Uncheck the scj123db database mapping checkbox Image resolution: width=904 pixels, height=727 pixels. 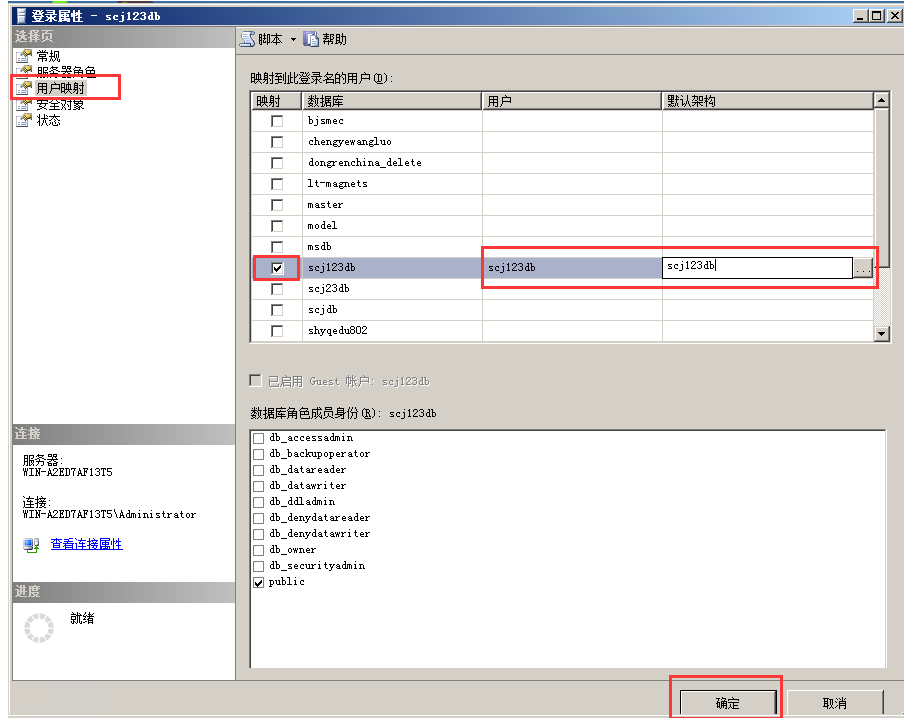(x=277, y=268)
